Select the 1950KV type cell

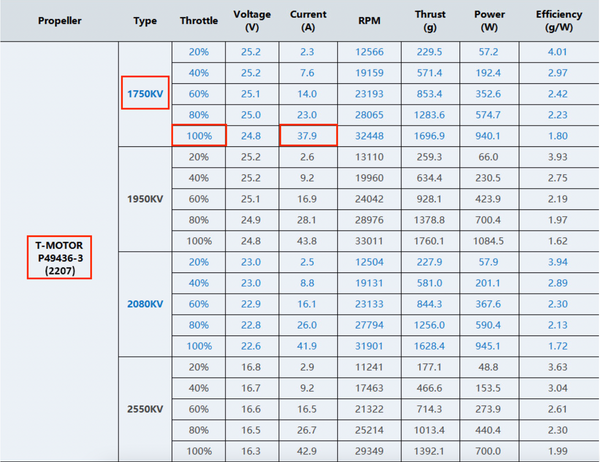[x=144, y=198]
